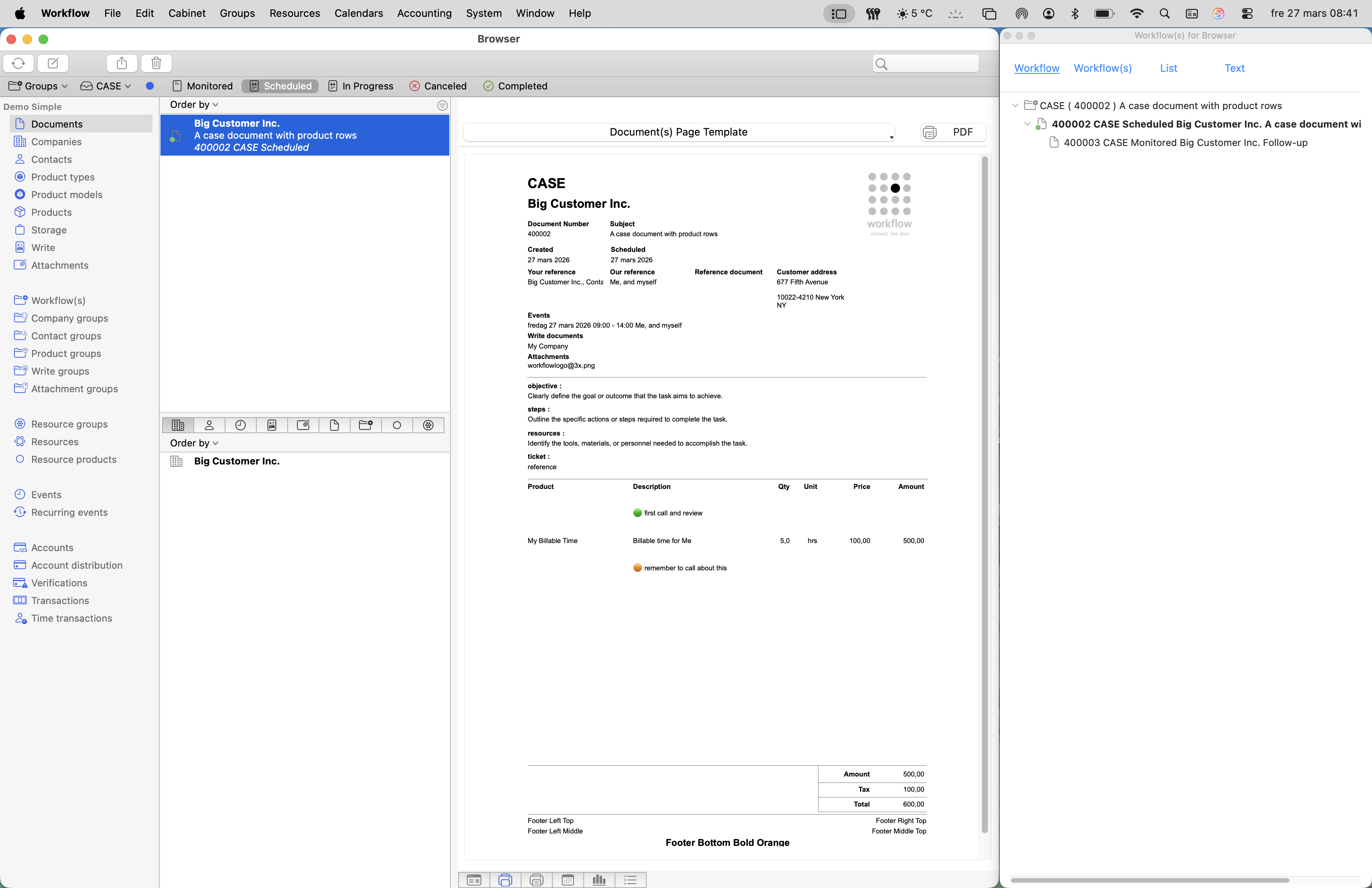Select the clock events tab icon
Image resolution: width=1372 pixels, height=888 pixels.
(240, 425)
